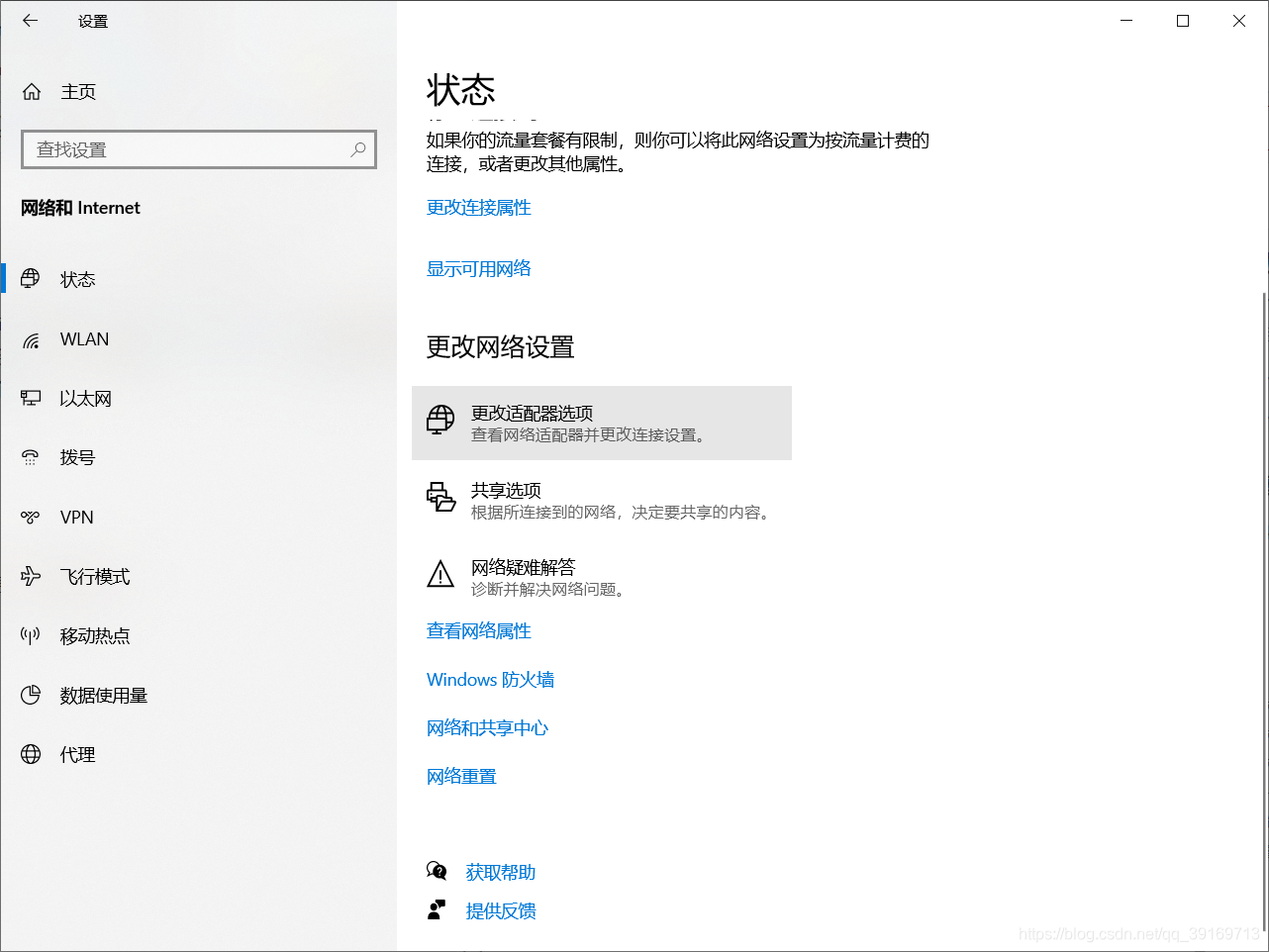Open the Windows 防火墙 link
The height and width of the screenshot is (952, 1269).
pos(489,680)
